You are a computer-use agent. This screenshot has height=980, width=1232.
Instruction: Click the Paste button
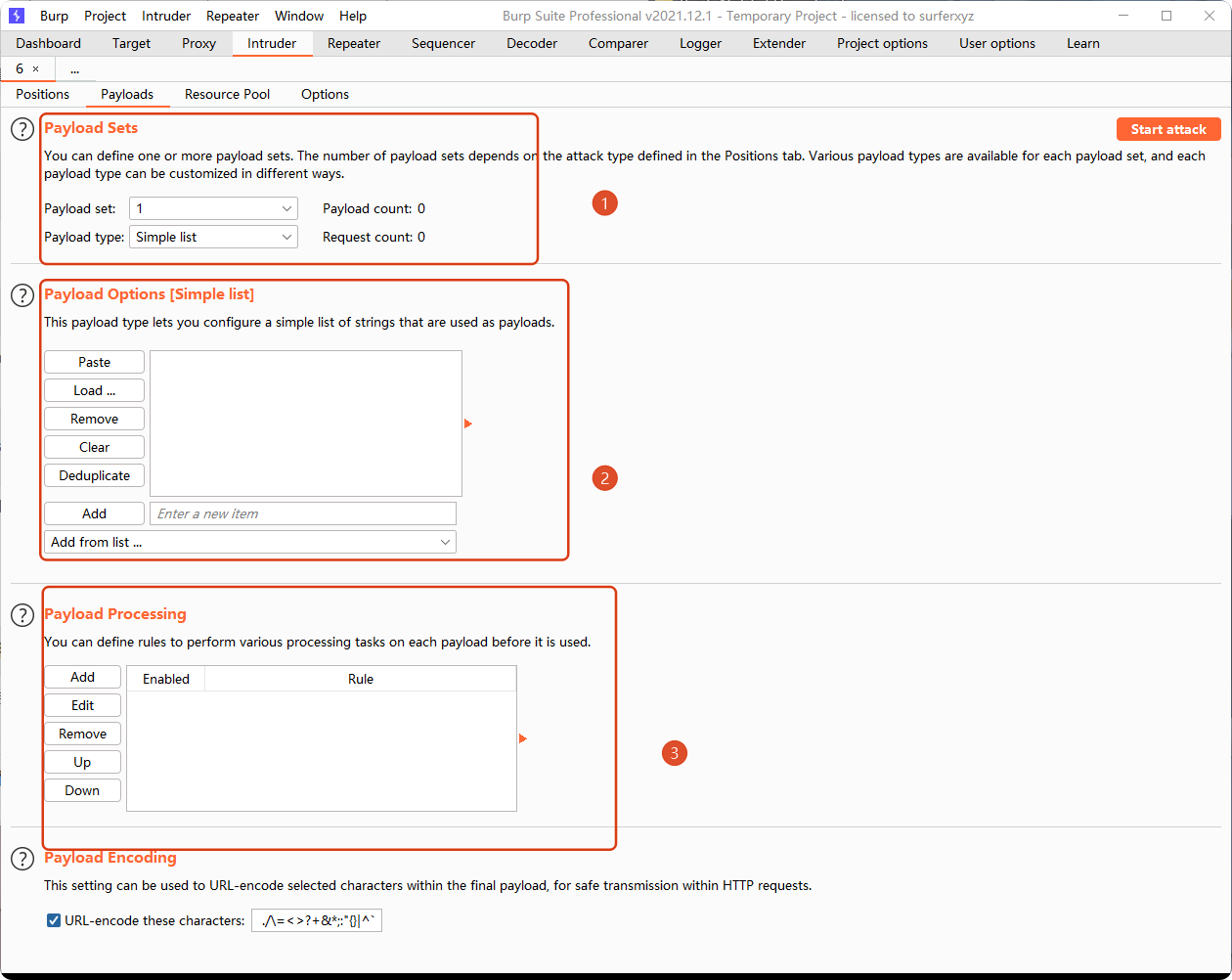tap(94, 362)
